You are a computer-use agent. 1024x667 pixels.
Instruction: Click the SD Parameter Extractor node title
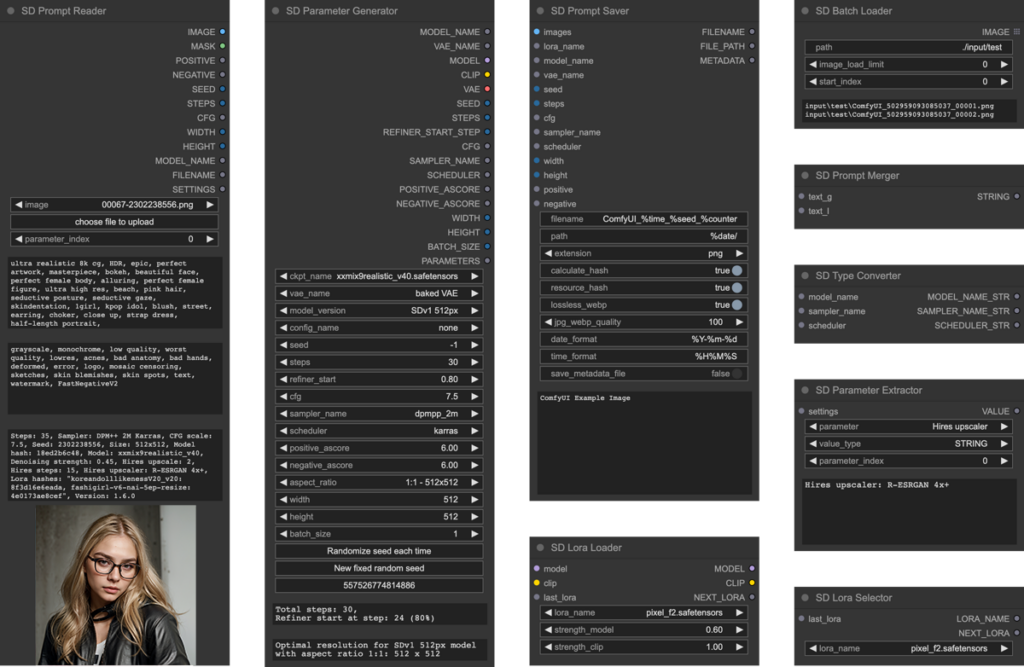[x=868, y=390]
